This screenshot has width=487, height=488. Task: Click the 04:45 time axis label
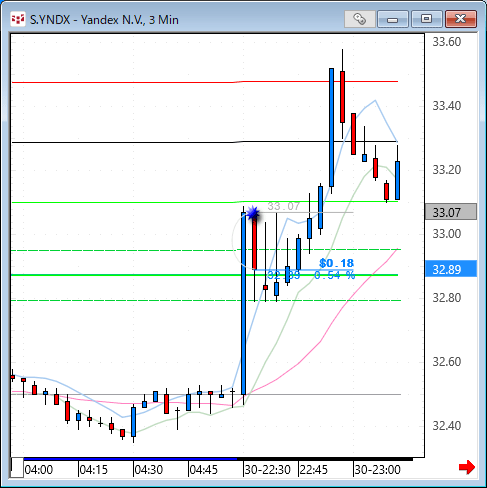click(x=204, y=470)
